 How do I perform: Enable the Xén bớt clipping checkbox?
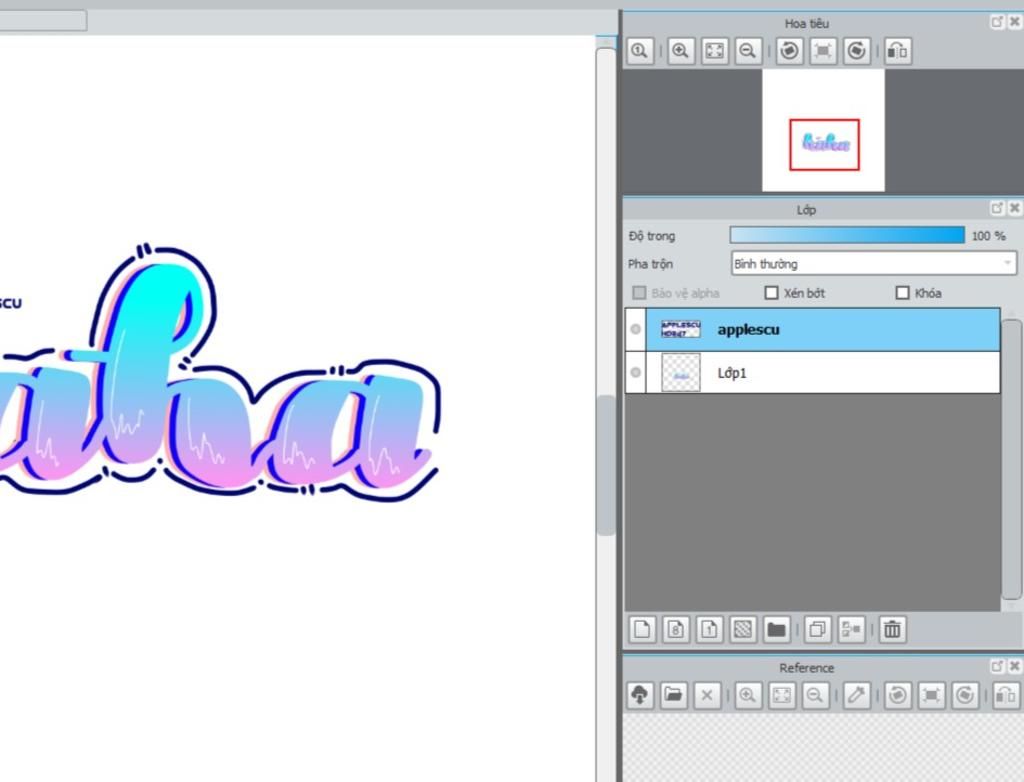[x=771, y=293]
